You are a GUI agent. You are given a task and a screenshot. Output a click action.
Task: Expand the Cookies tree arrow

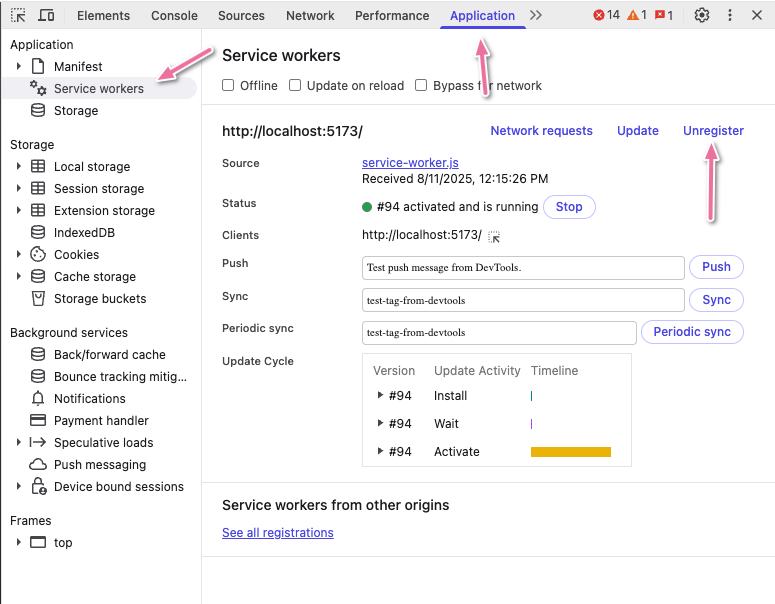[x=19, y=254]
